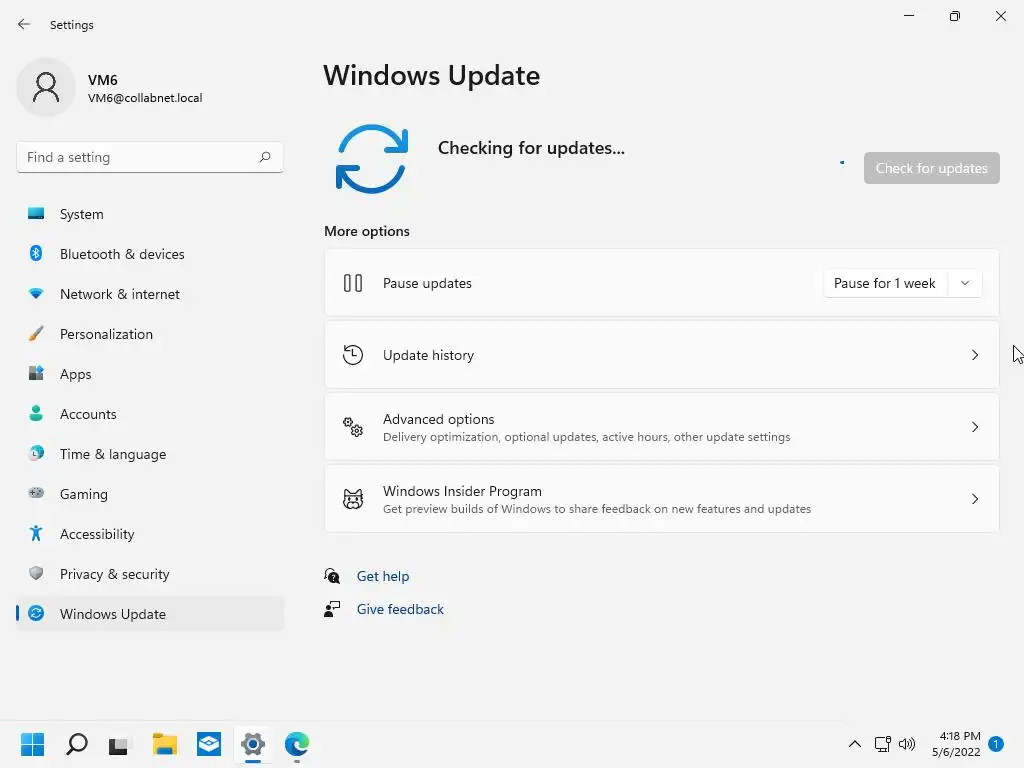Open taskbar Search
Image resolution: width=1024 pixels, height=768 pixels.
(76, 744)
